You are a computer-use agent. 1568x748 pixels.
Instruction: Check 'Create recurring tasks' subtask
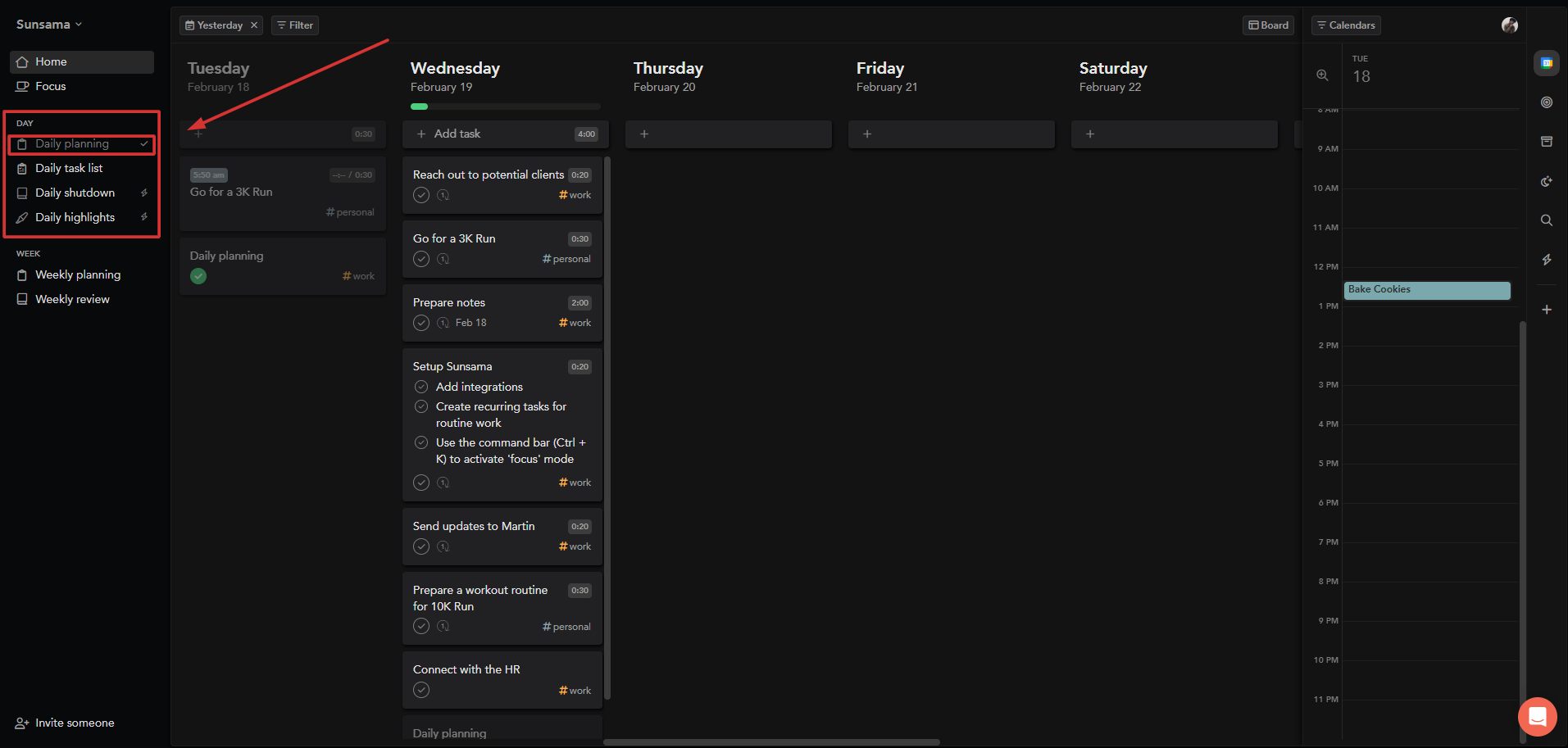[421, 406]
